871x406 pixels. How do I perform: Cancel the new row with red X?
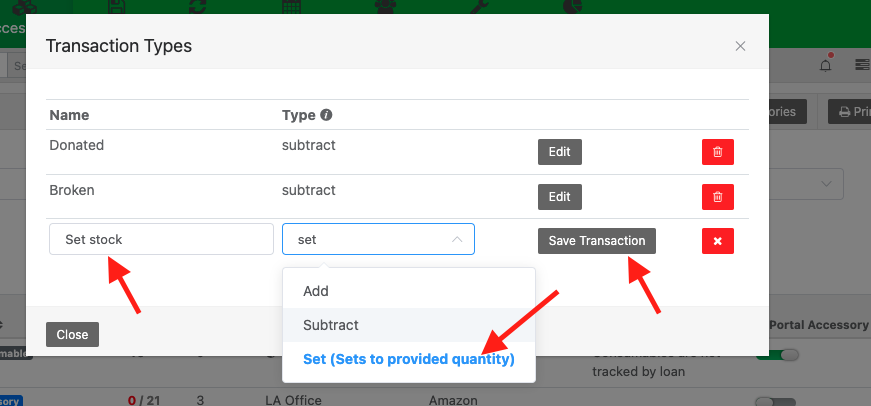[x=717, y=241]
